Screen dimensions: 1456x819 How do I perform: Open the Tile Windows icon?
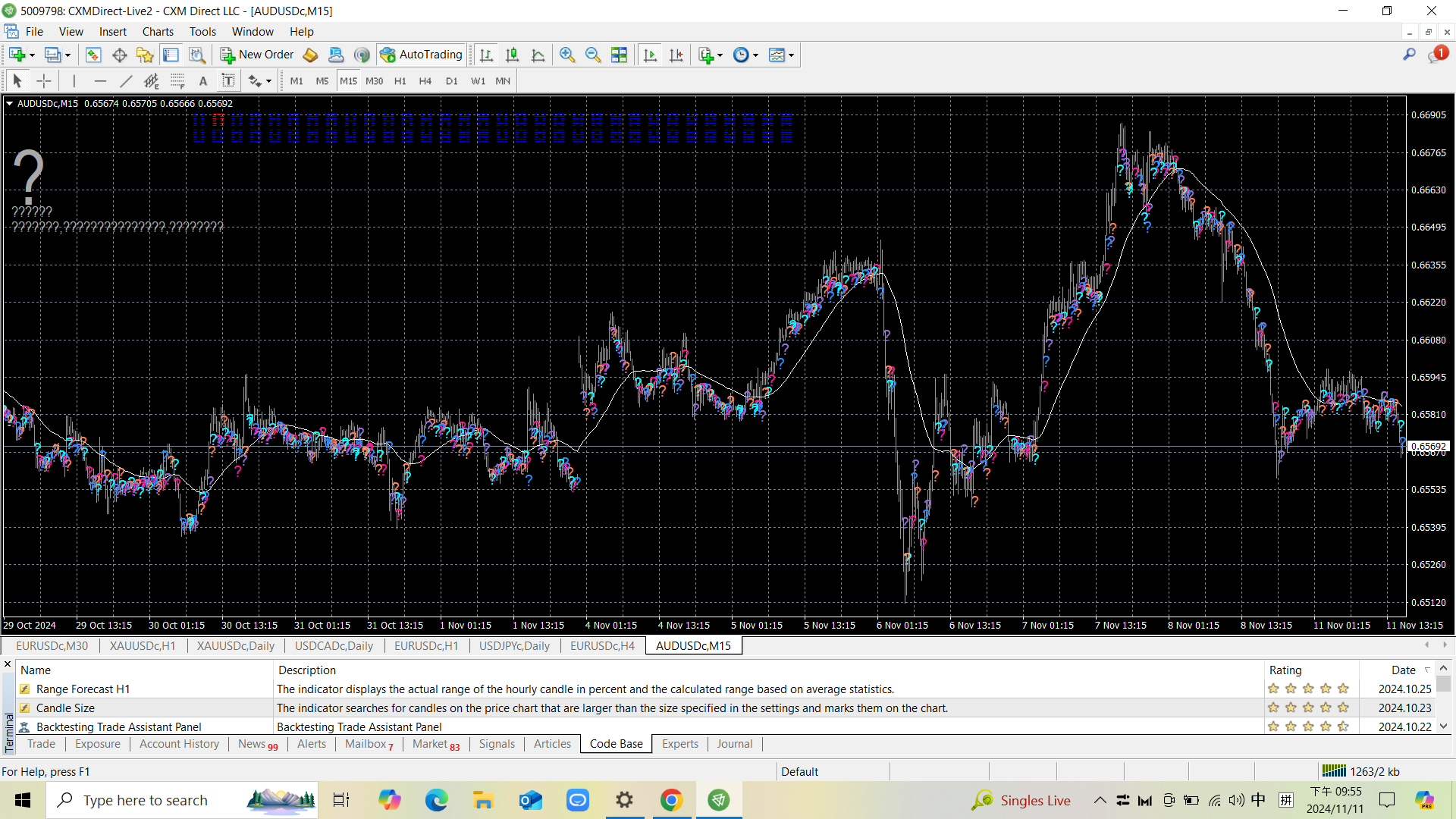click(x=619, y=55)
